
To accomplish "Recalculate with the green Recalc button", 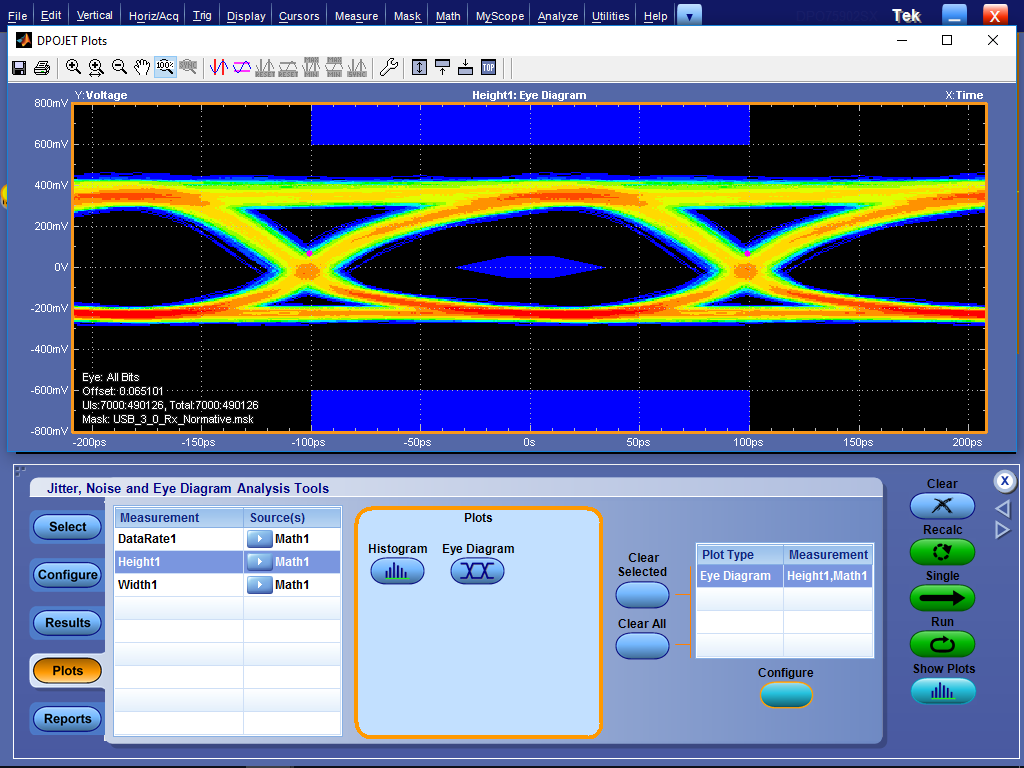I will (942, 552).
